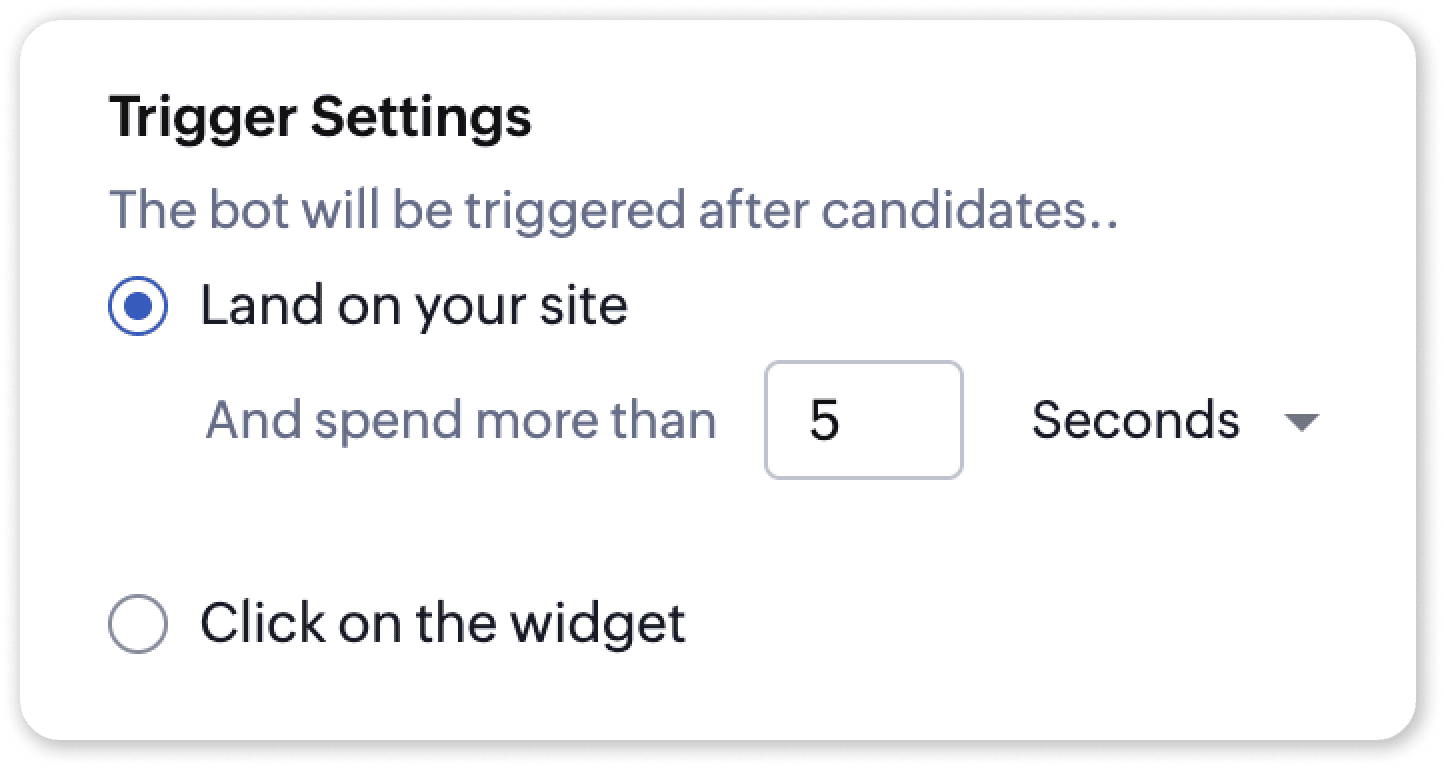The image size is (1444, 768).
Task: Select the "Click on the widget" radio button
Action: pos(137,625)
